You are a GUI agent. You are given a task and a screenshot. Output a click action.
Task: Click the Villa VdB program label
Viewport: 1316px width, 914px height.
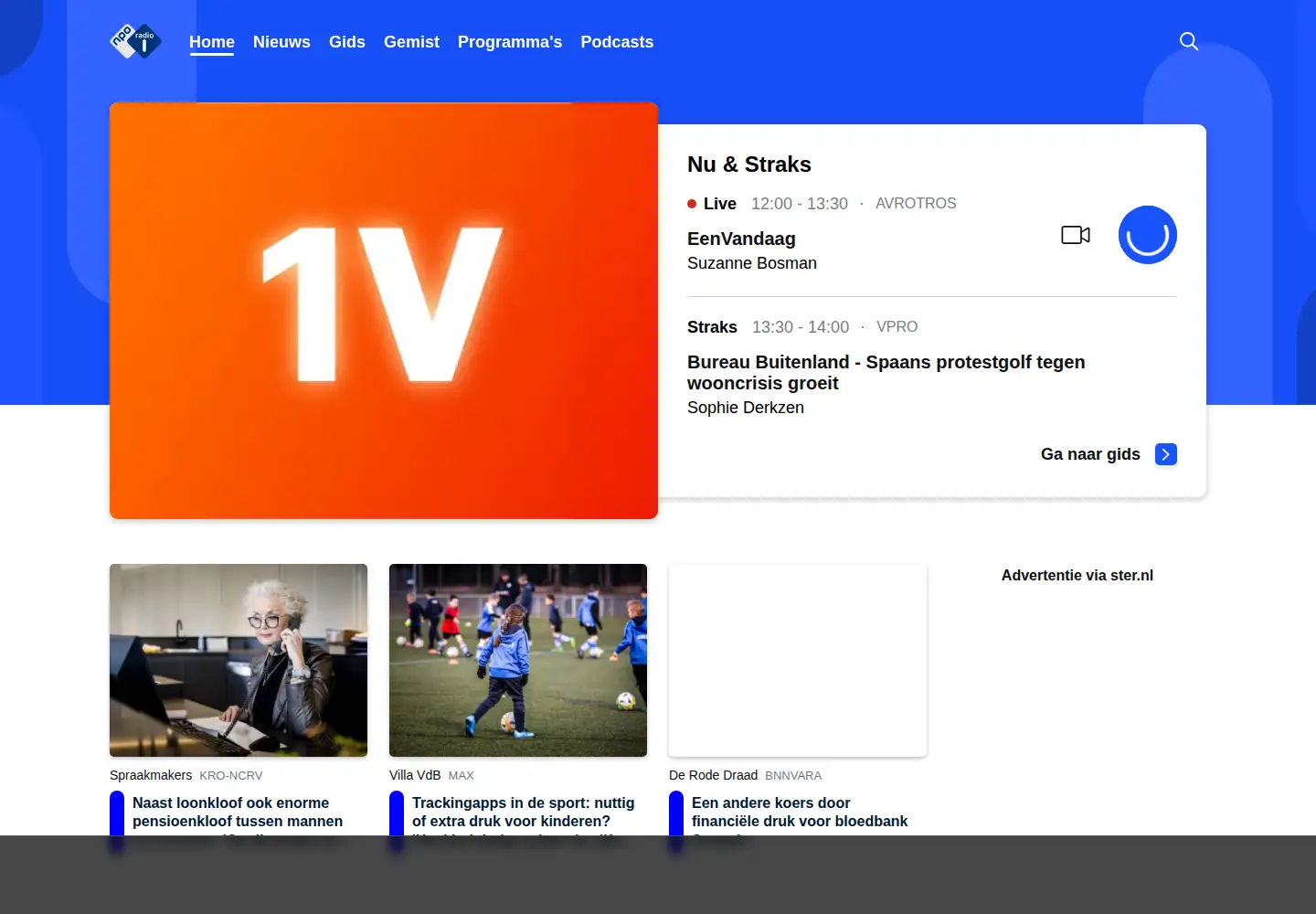click(x=415, y=775)
